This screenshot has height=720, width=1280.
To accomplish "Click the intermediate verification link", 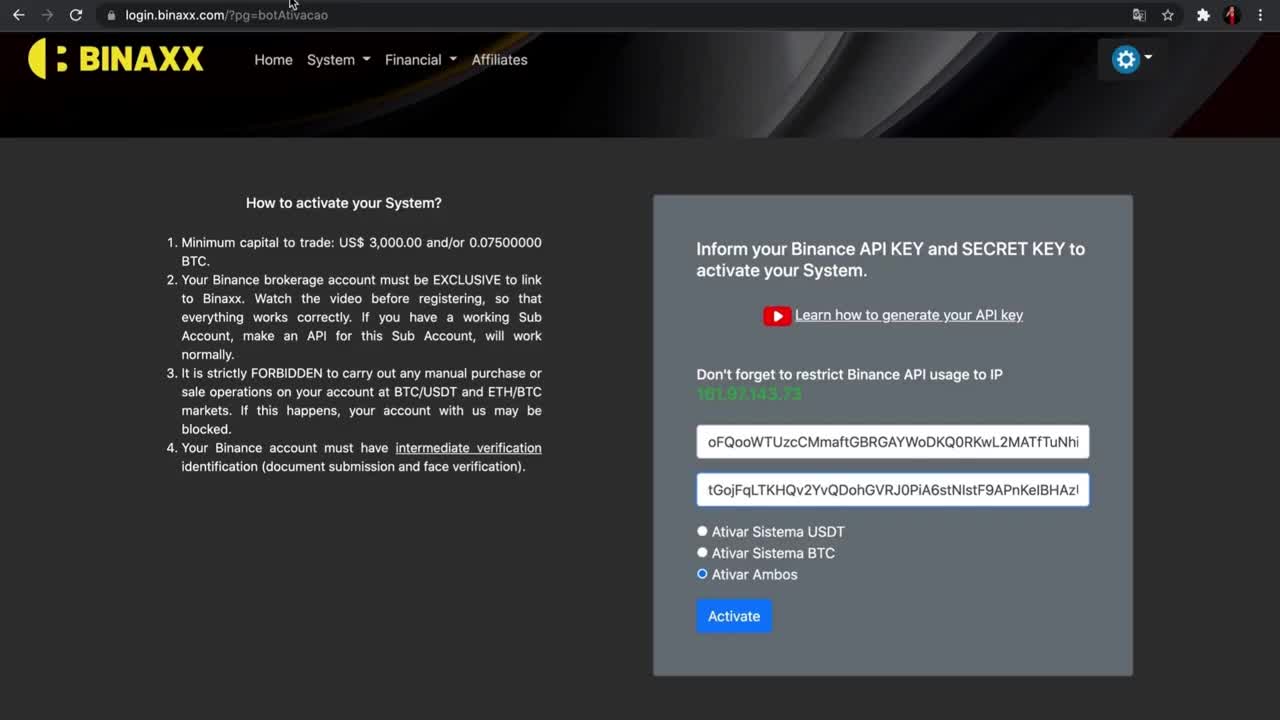I will click(468, 448).
